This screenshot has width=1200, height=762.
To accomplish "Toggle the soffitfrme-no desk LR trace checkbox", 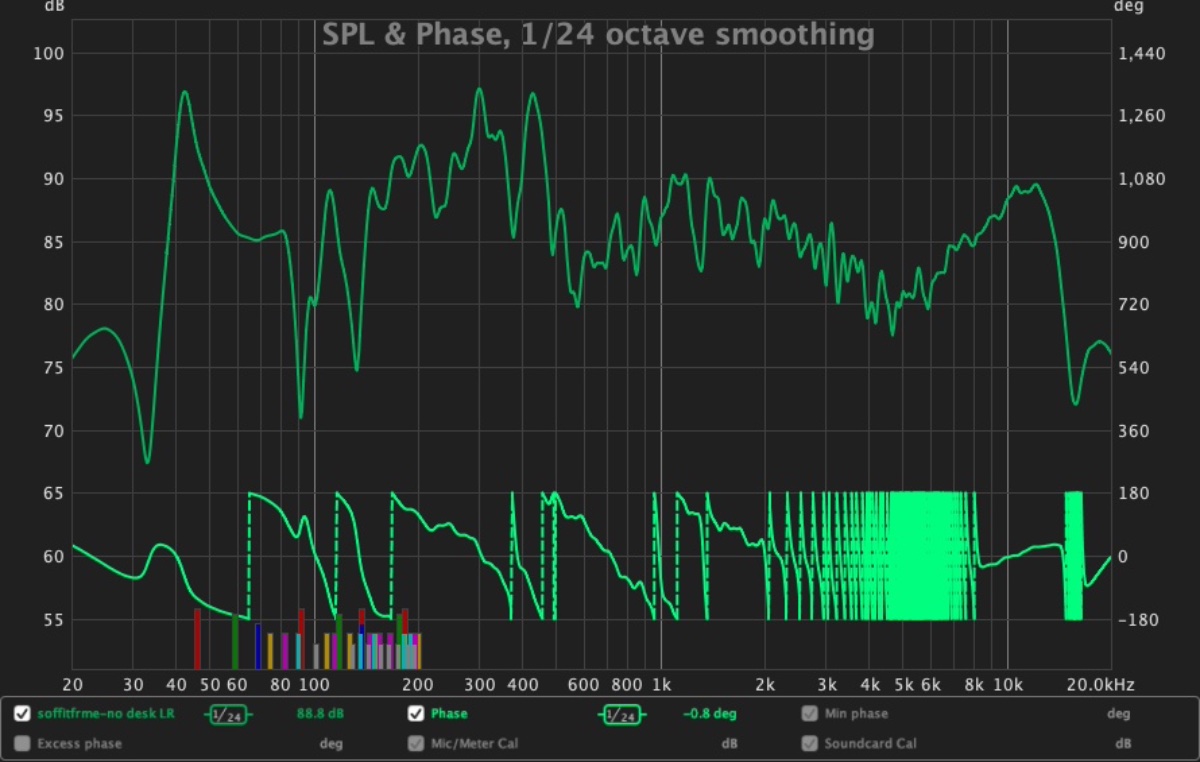I will pos(22,714).
